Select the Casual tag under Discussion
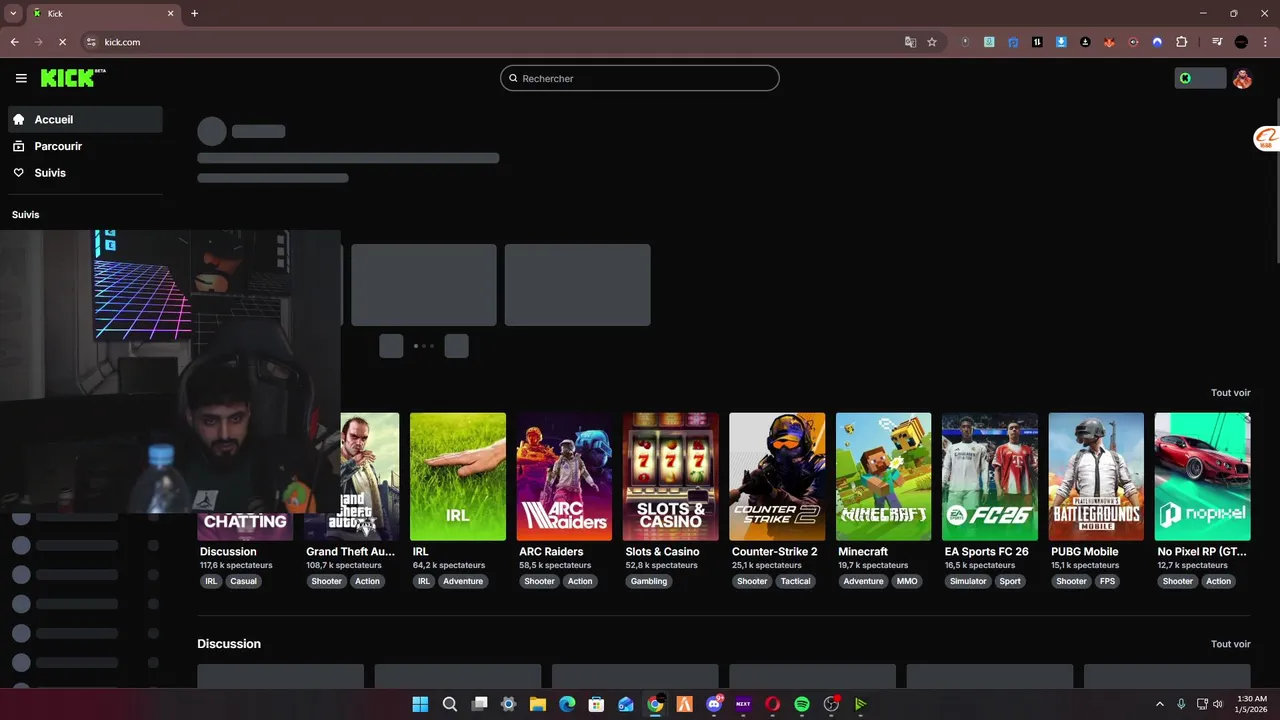 pyautogui.click(x=243, y=581)
